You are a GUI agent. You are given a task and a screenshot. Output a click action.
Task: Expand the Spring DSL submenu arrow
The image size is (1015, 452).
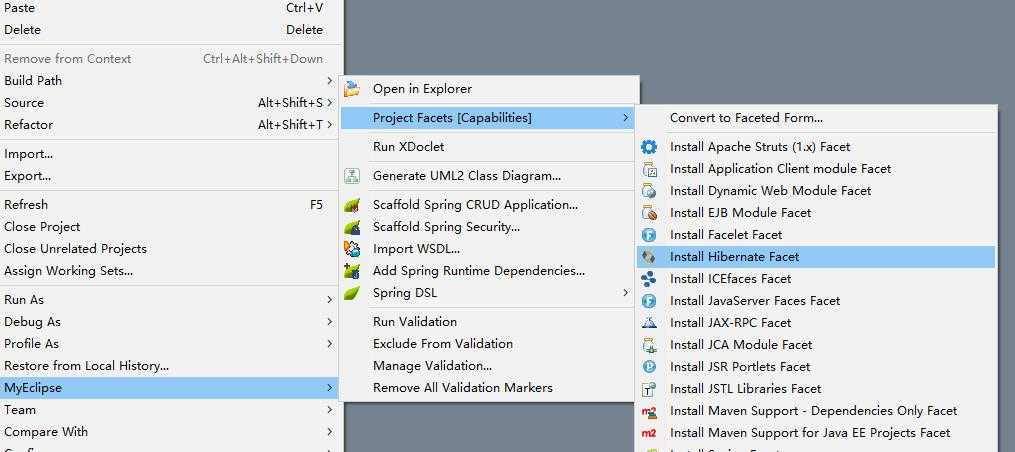[x=625, y=293]
